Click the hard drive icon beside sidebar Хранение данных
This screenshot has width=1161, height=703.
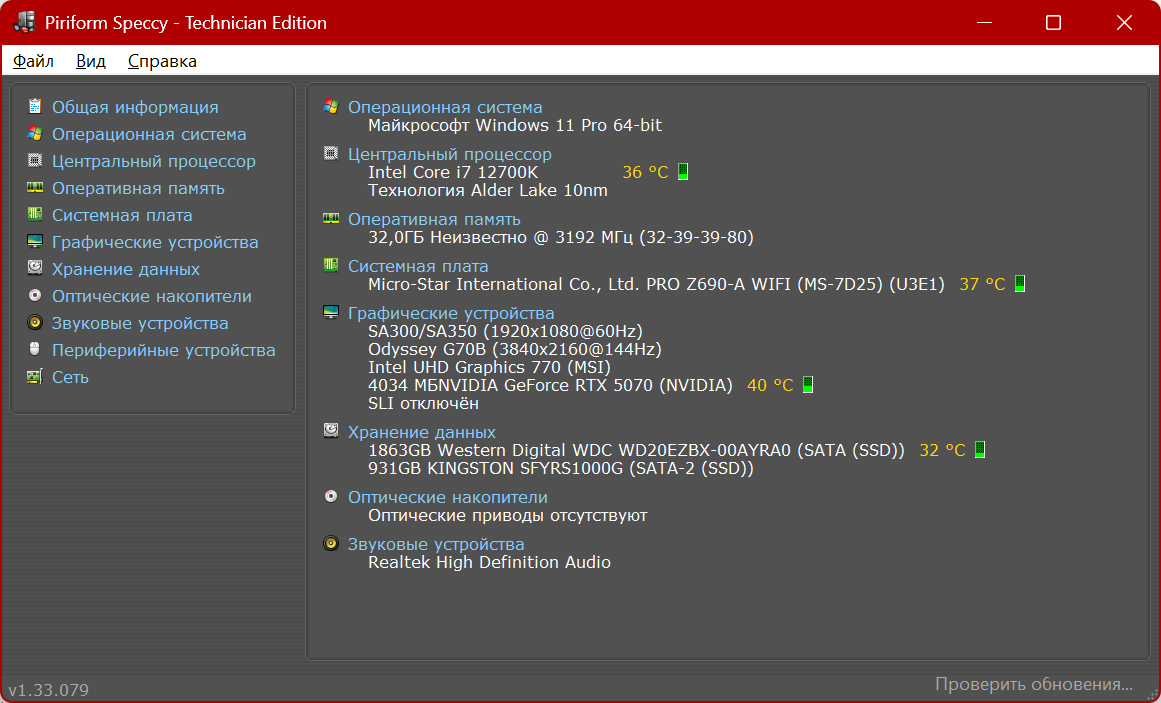pyautogui.click(x=35, y=268)
